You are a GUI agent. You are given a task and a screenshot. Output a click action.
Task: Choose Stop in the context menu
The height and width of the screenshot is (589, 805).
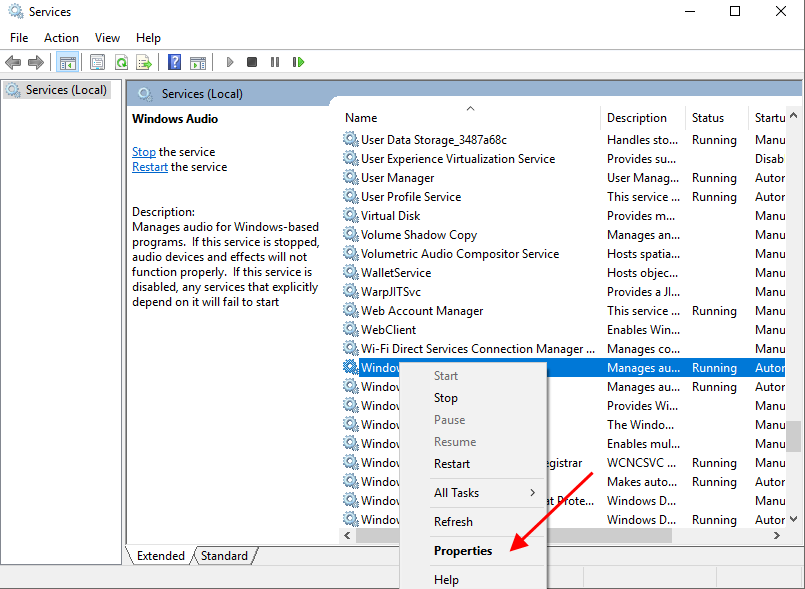click(x=446, y=398)
